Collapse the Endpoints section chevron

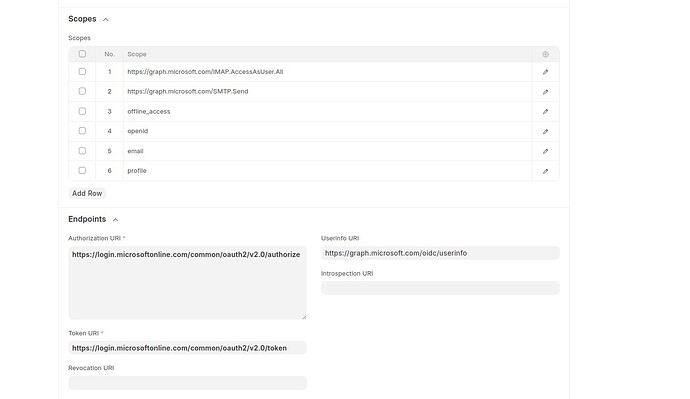pos(115,220)
